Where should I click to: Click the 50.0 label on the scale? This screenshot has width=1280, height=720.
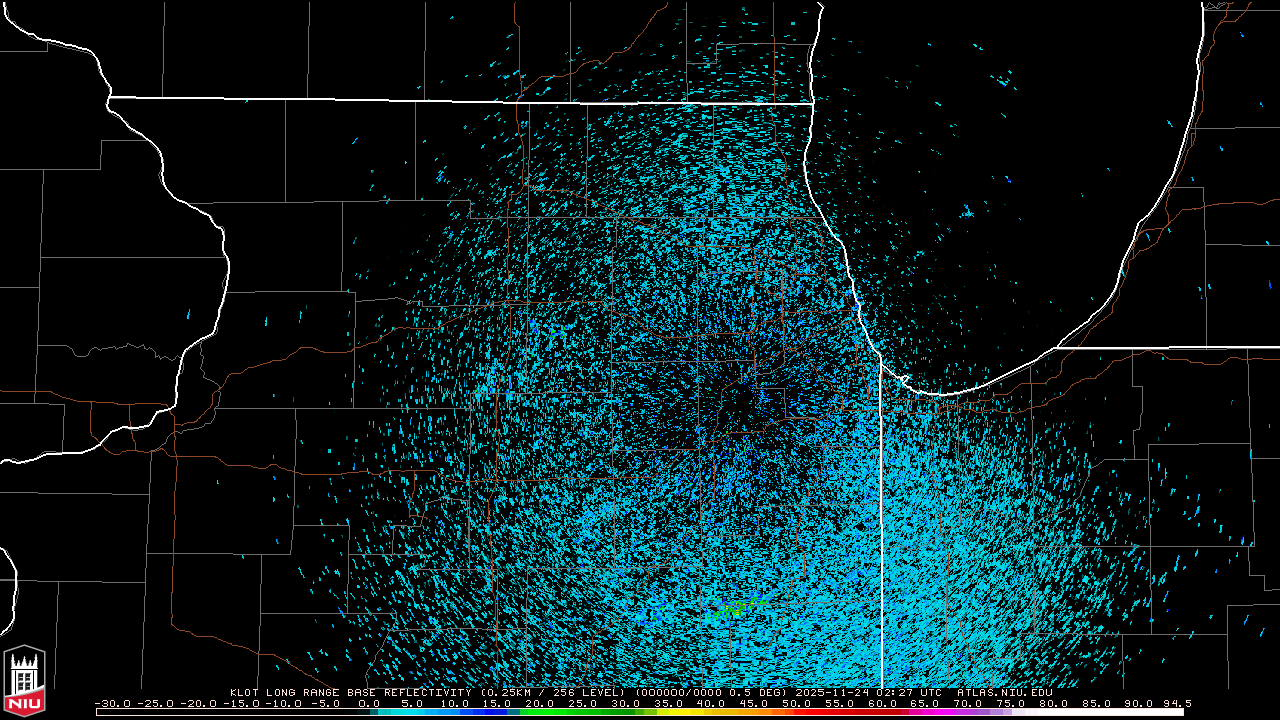click(797, 703)
